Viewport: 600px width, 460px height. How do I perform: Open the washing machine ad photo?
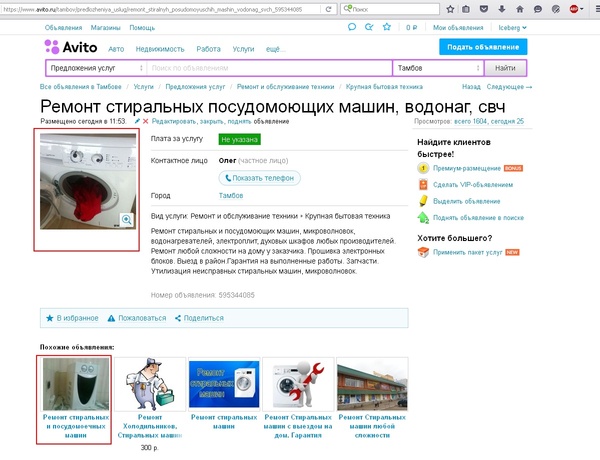click(88, 181)
